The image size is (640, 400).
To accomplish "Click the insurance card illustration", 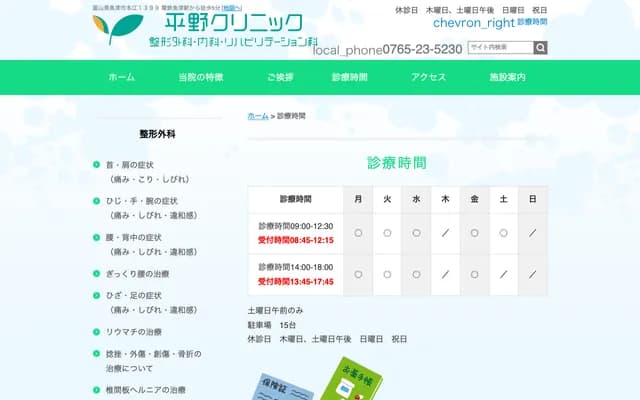I will [282, 387].
